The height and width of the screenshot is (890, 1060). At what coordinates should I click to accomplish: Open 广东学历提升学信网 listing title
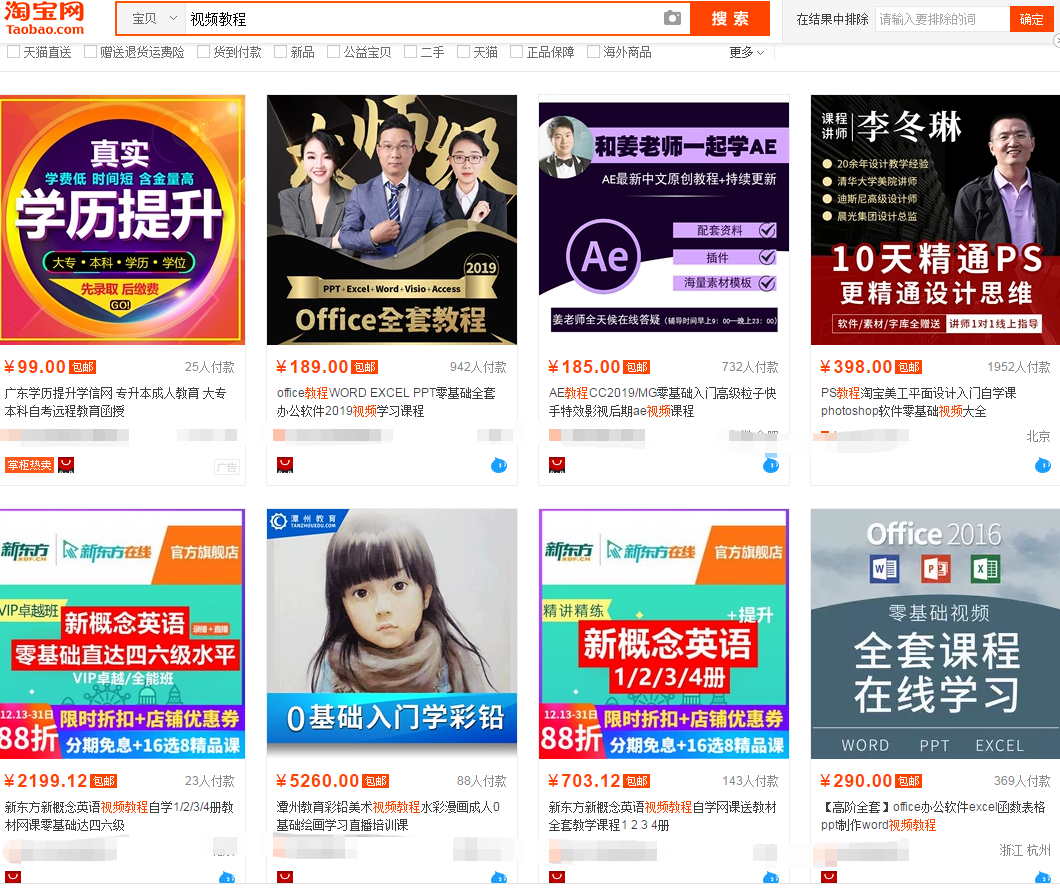[x=116, y=402]
